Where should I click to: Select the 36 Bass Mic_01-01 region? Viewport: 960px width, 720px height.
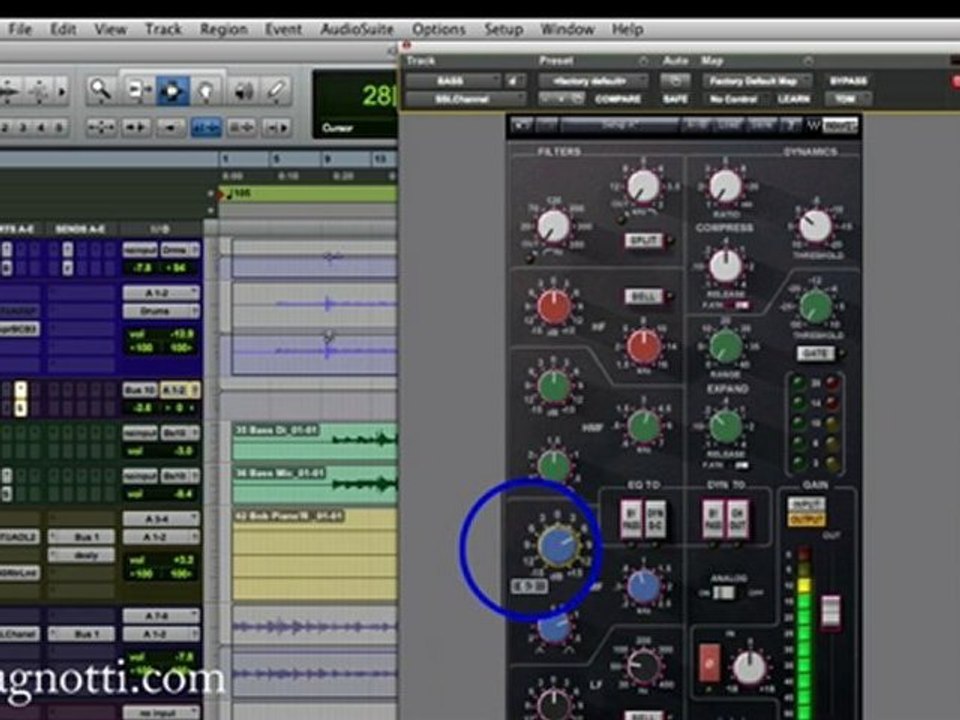(x=315, y=484)
